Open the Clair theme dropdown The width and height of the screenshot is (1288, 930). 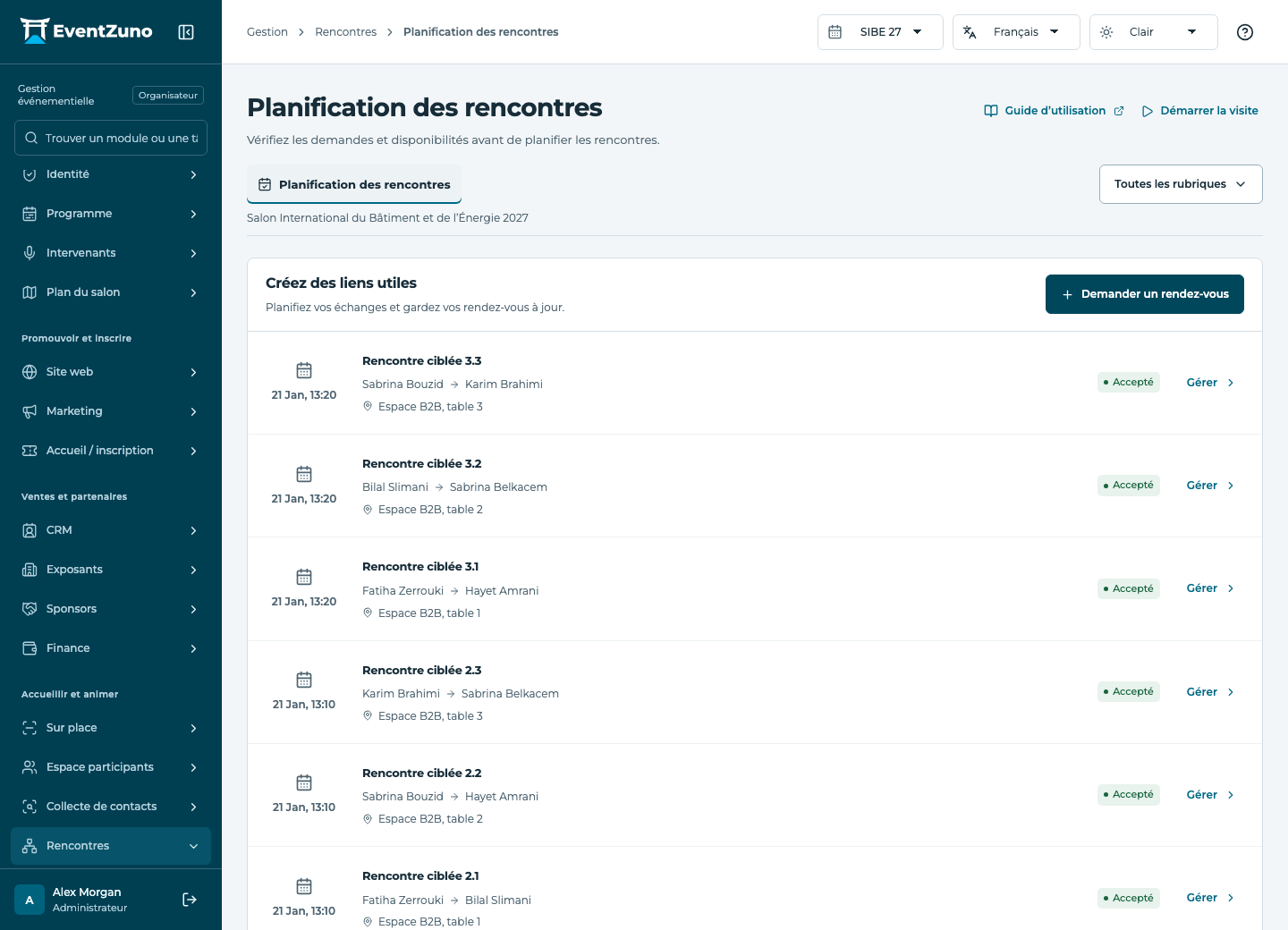point(1153,32)
